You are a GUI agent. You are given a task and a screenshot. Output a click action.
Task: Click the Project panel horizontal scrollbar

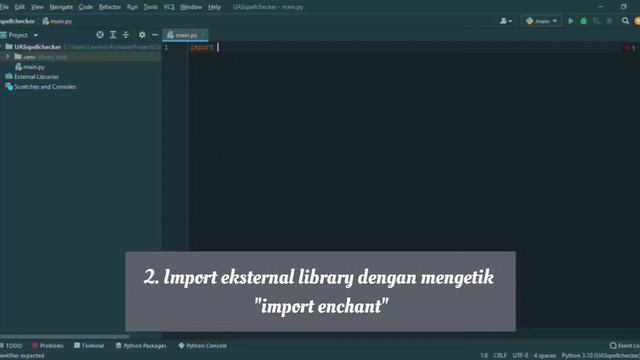pyautogui.click(x=65, y=337)
